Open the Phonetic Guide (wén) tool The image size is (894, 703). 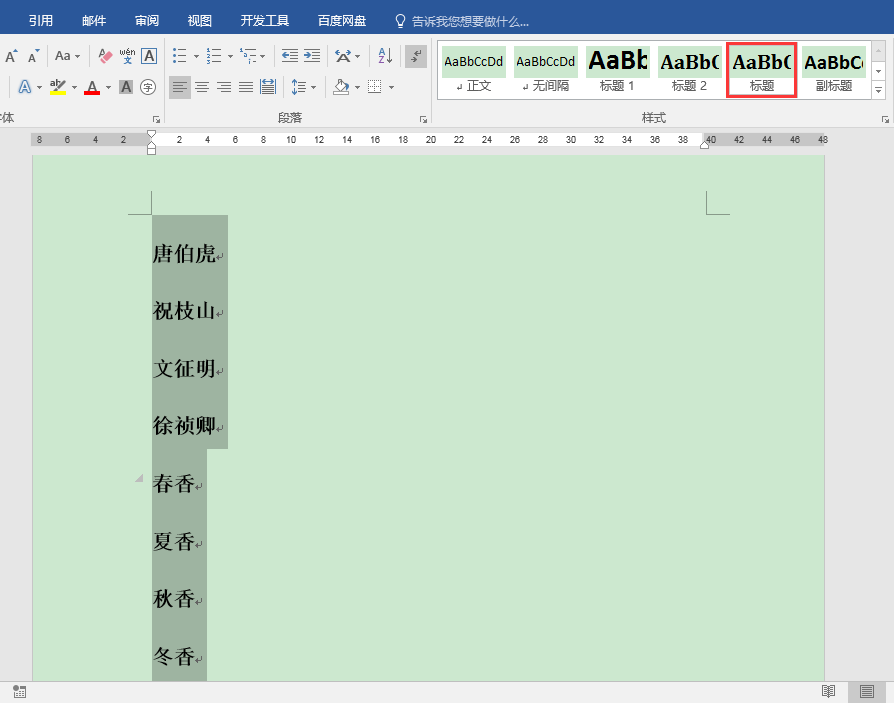click(127, 56)
